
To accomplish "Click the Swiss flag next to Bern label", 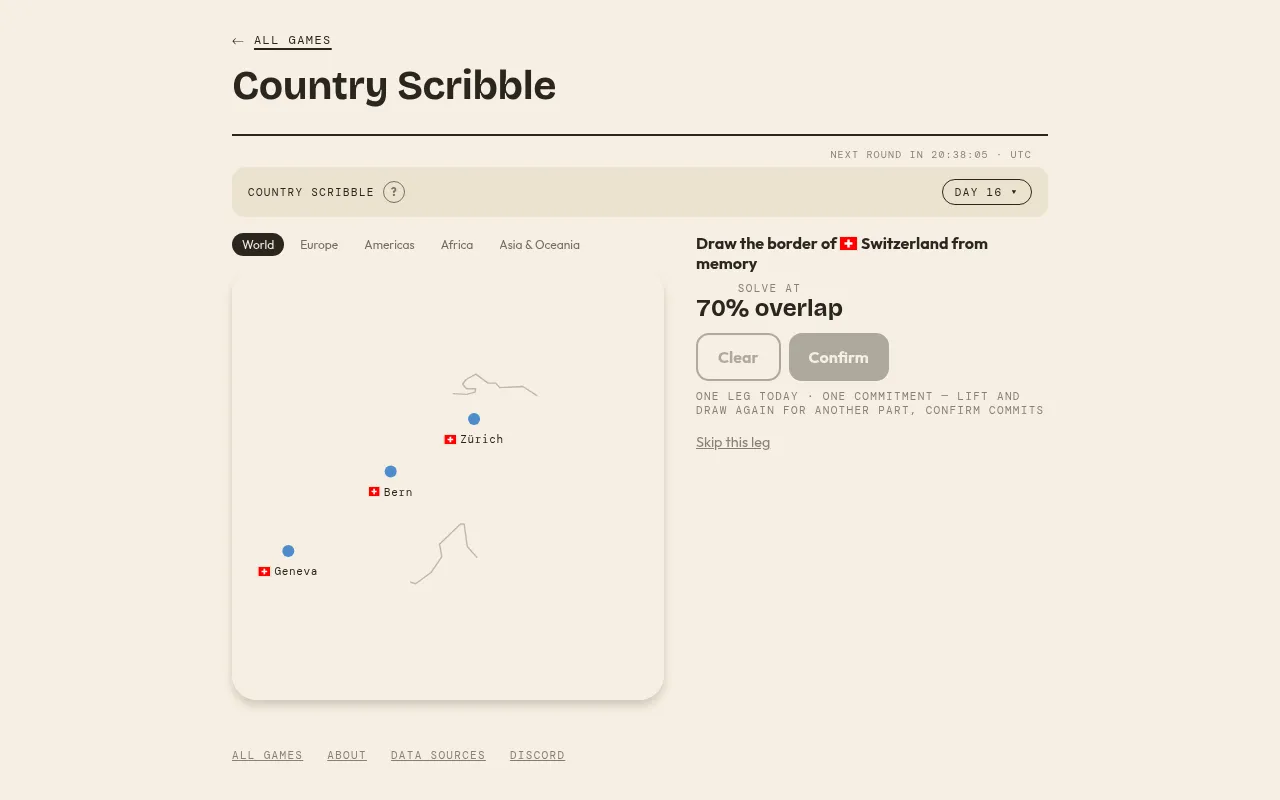I will pyautogui.click(x=374, y=492).
